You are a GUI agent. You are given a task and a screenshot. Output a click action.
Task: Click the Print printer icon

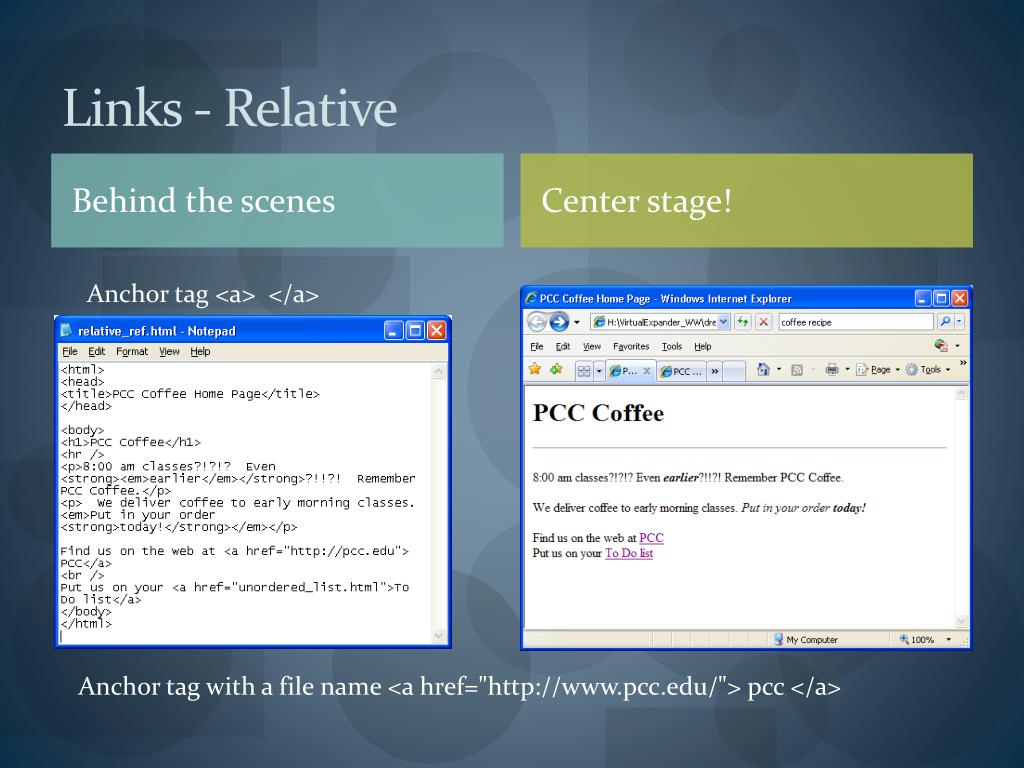pyautogui.click(x=832, y=370)
